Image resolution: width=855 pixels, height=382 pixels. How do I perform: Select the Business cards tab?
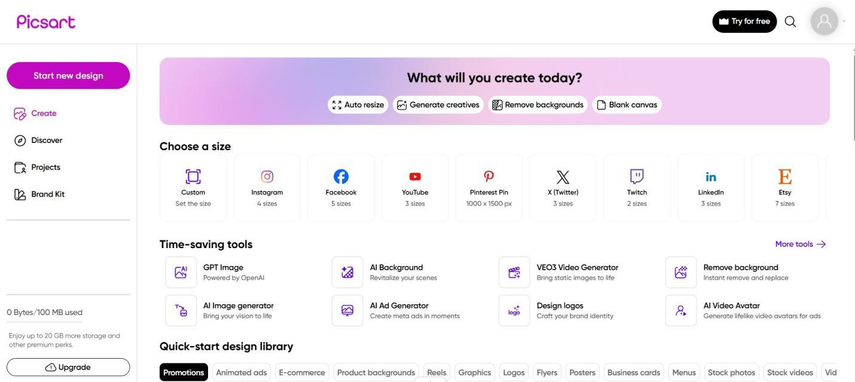634,373
